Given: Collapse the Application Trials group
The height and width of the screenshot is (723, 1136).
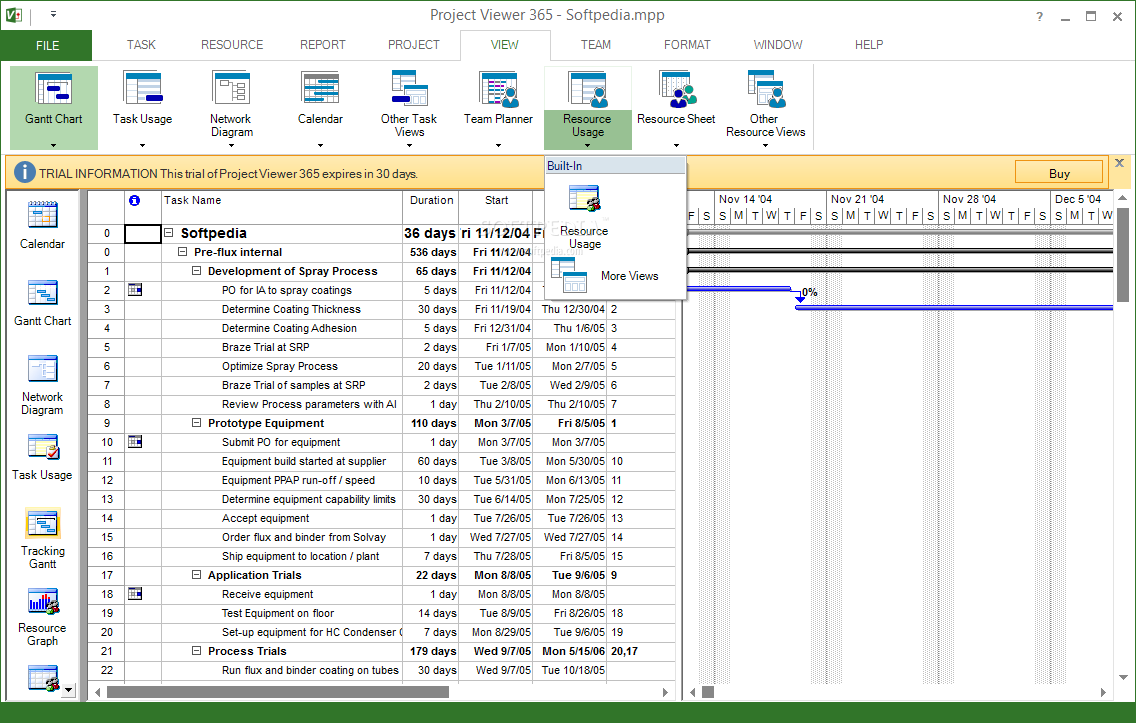Looking at the screenshot, I should point(196,575).
